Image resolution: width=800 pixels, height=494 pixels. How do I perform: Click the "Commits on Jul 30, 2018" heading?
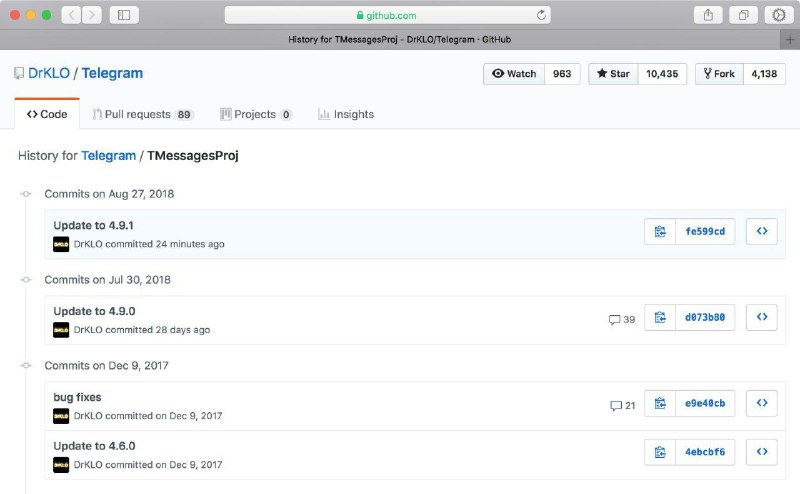point(108,279)
